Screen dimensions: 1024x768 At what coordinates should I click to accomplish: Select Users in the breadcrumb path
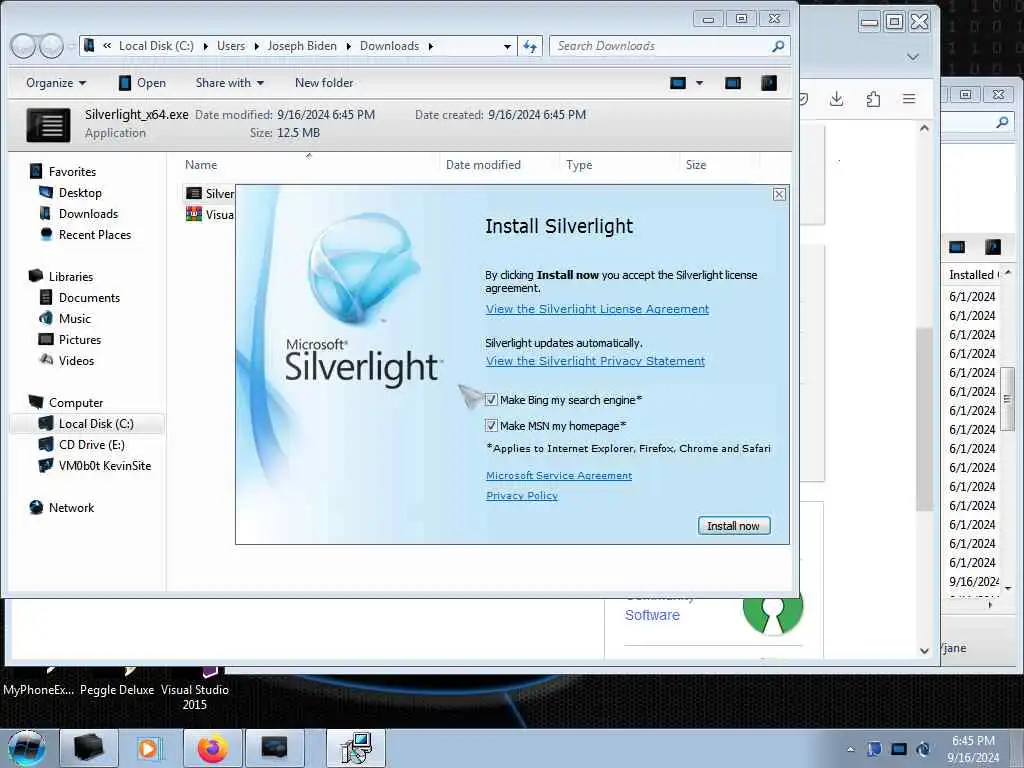click(x=231, y=46)
